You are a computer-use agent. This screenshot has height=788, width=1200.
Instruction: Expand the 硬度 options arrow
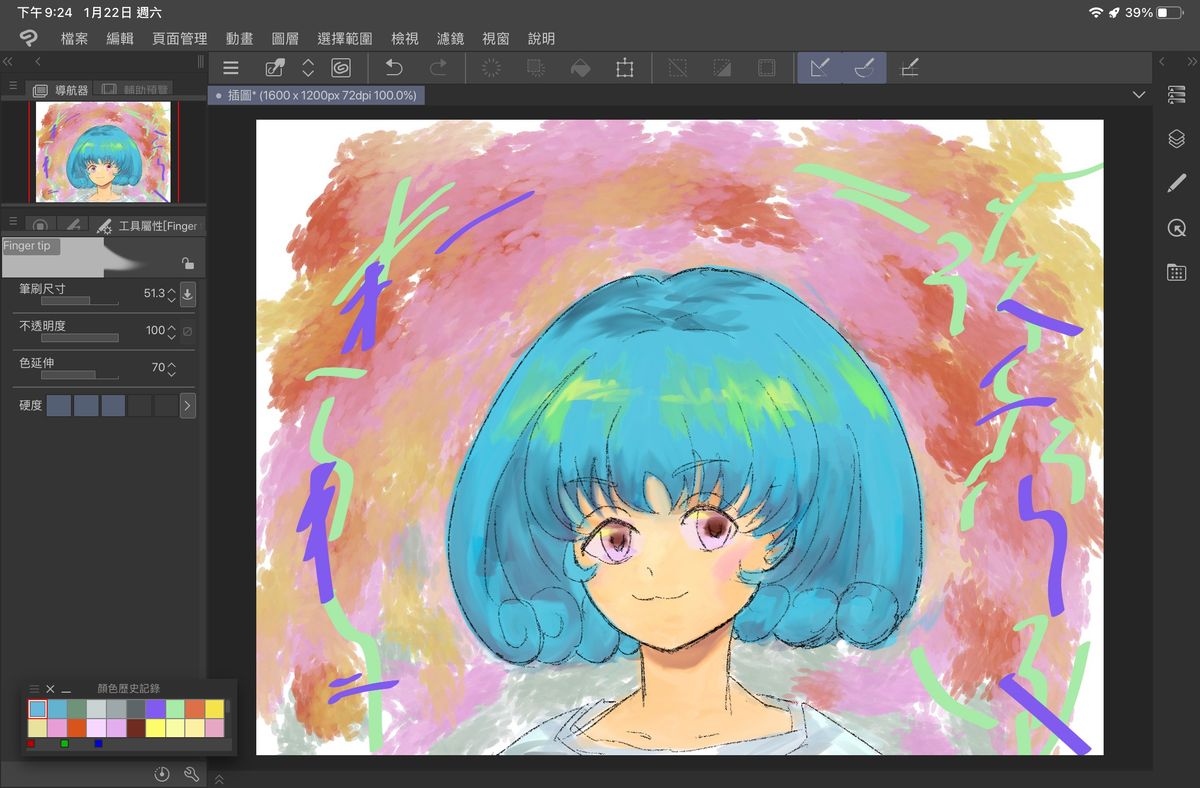(188, 405)
